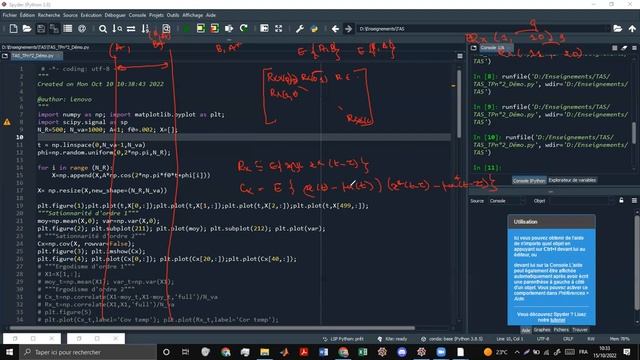Toggle fullscreen mode icon
The height and width of the screenshot is (360, 640).
[278, 29]
